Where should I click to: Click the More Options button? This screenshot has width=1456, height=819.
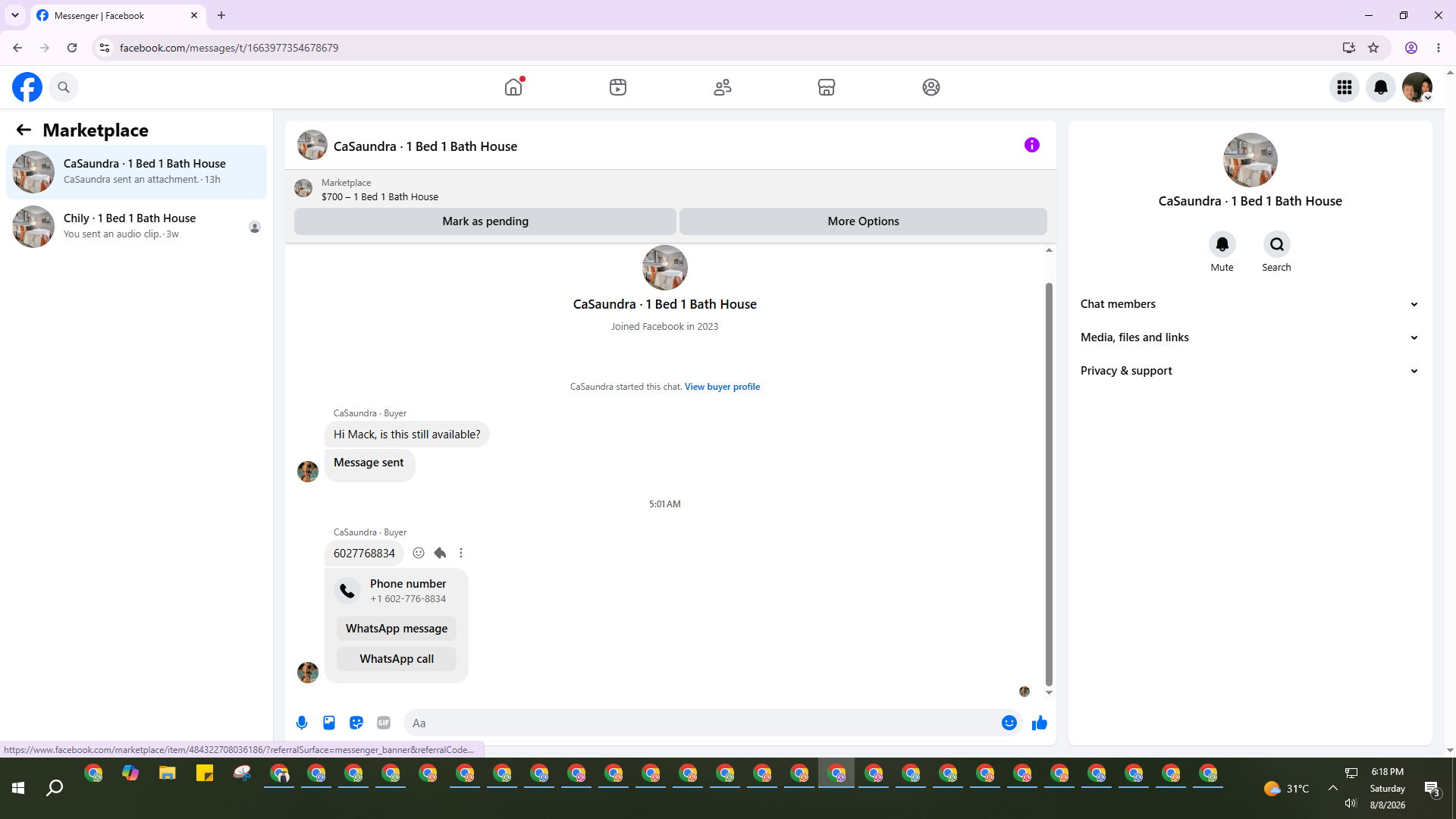coord(863,221)
